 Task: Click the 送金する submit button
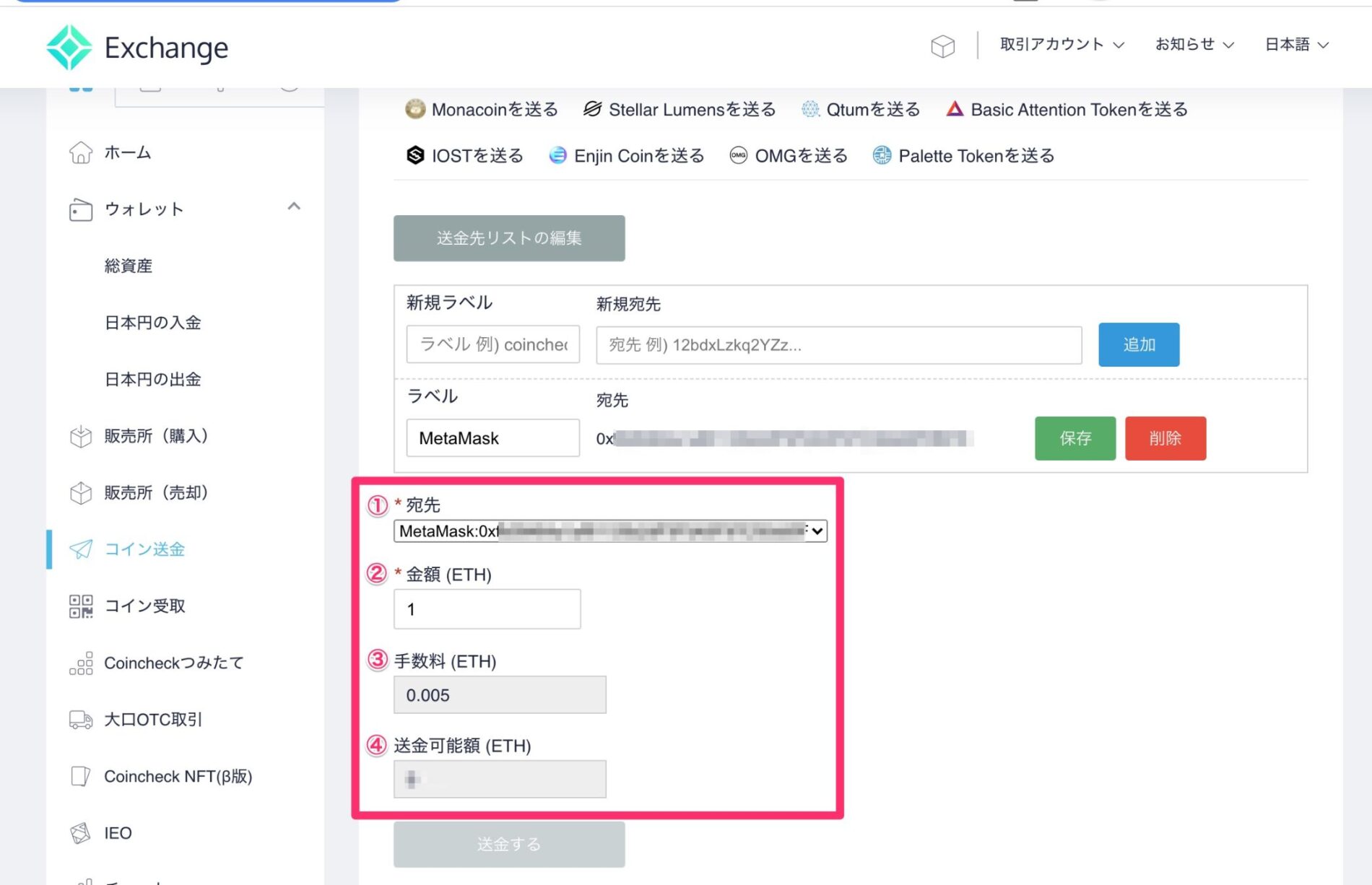(509, 845)
